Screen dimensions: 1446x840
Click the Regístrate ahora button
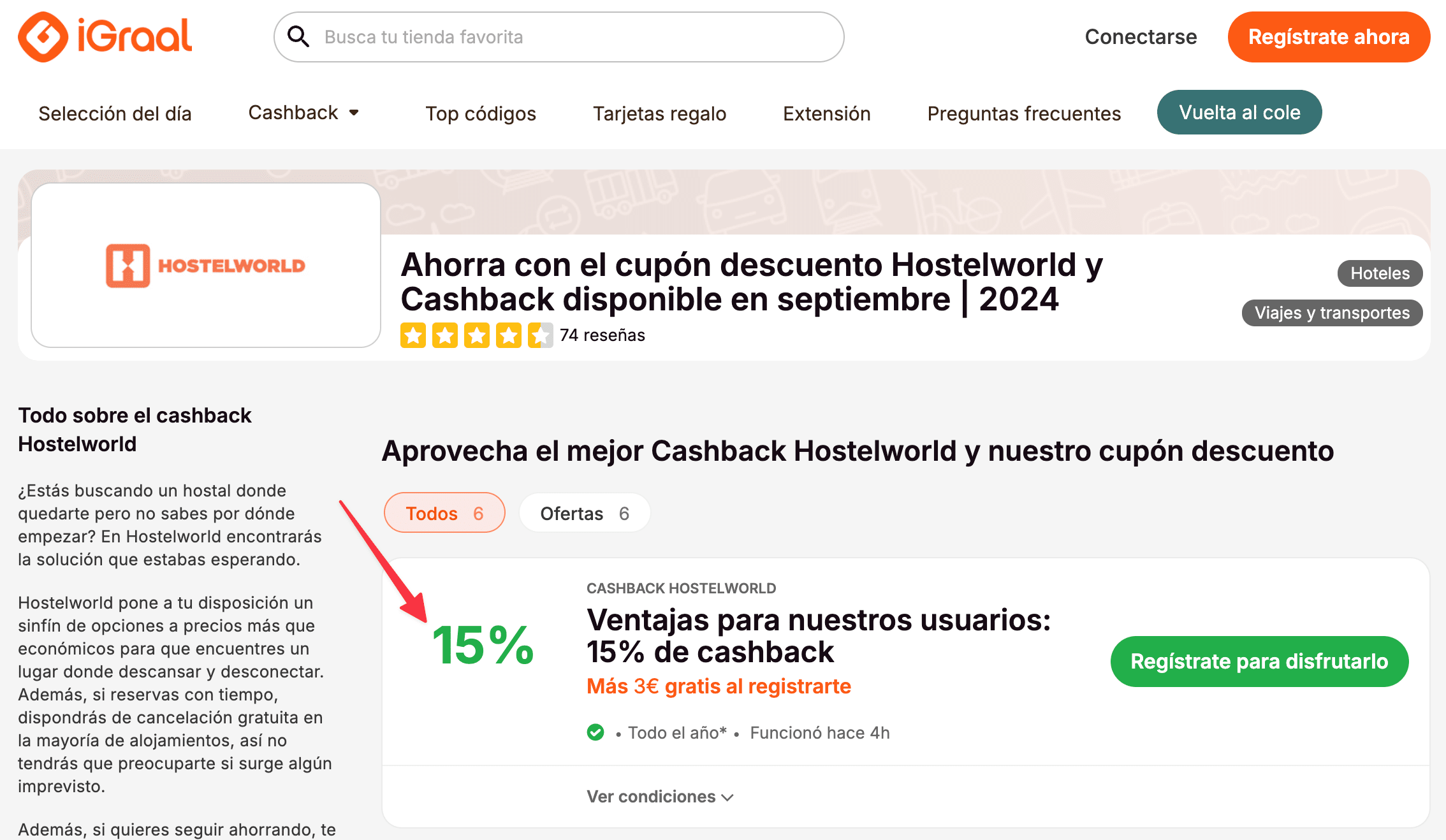1328,37
